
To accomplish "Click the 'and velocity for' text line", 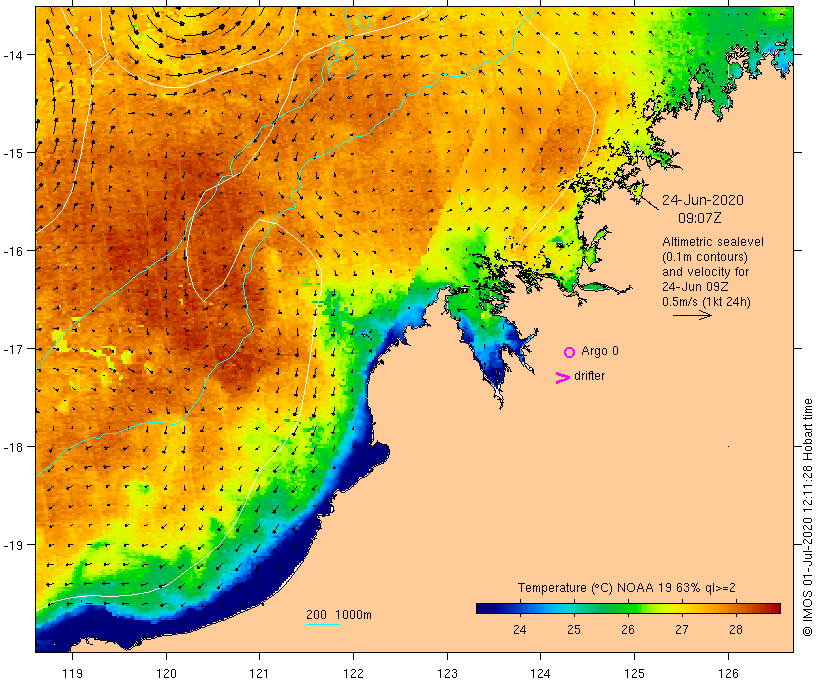I will [x=705, y=272].
